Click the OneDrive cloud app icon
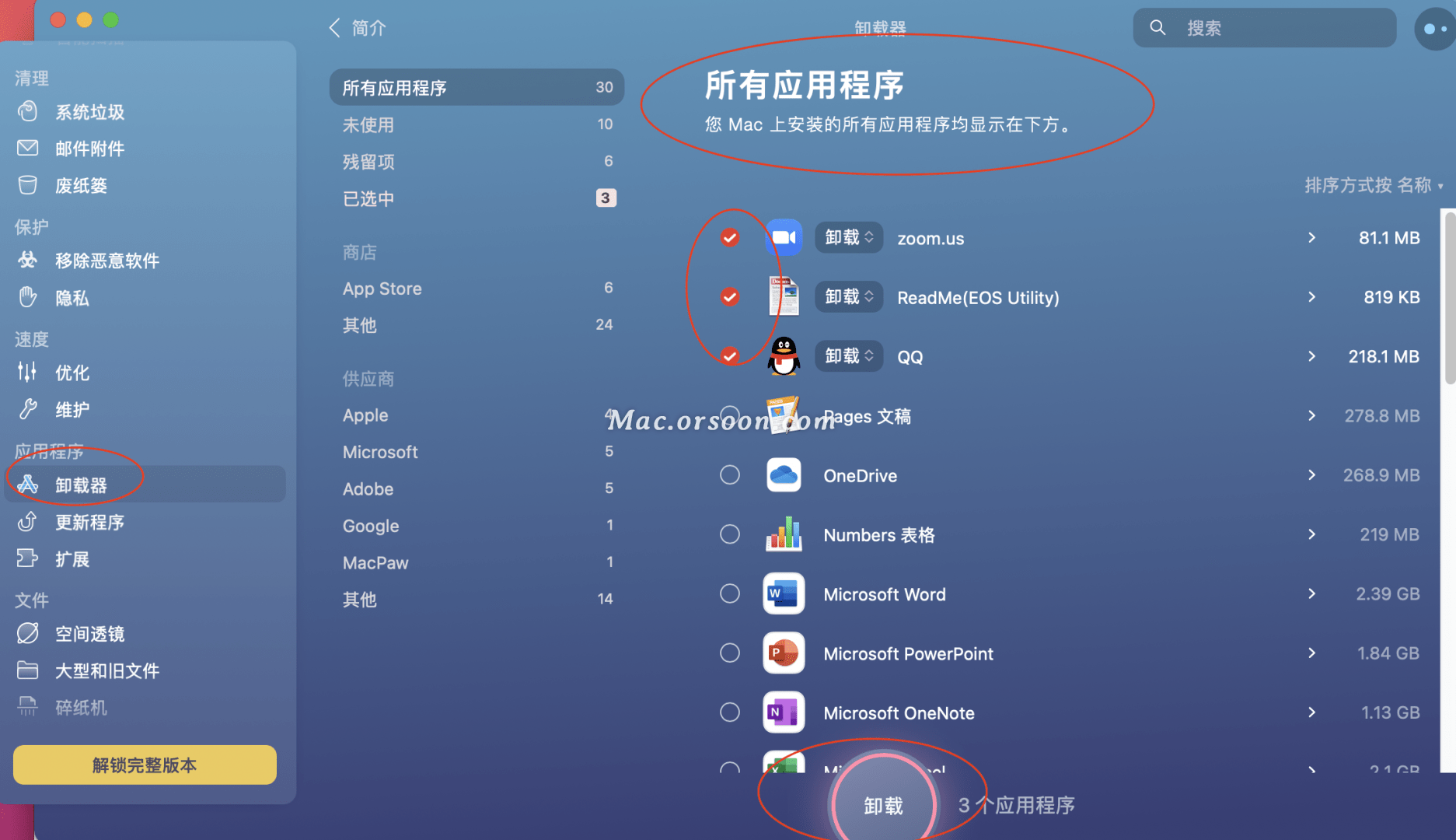This screenshot has height=840, width=1456. coord(784,475)
